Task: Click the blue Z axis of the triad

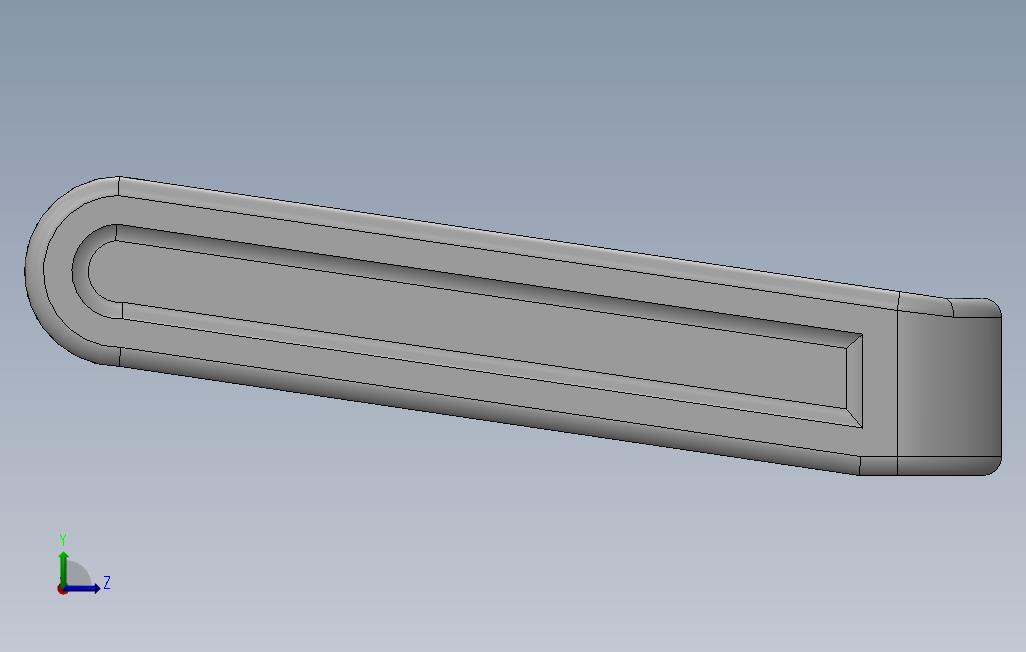Action: [82, 588]
